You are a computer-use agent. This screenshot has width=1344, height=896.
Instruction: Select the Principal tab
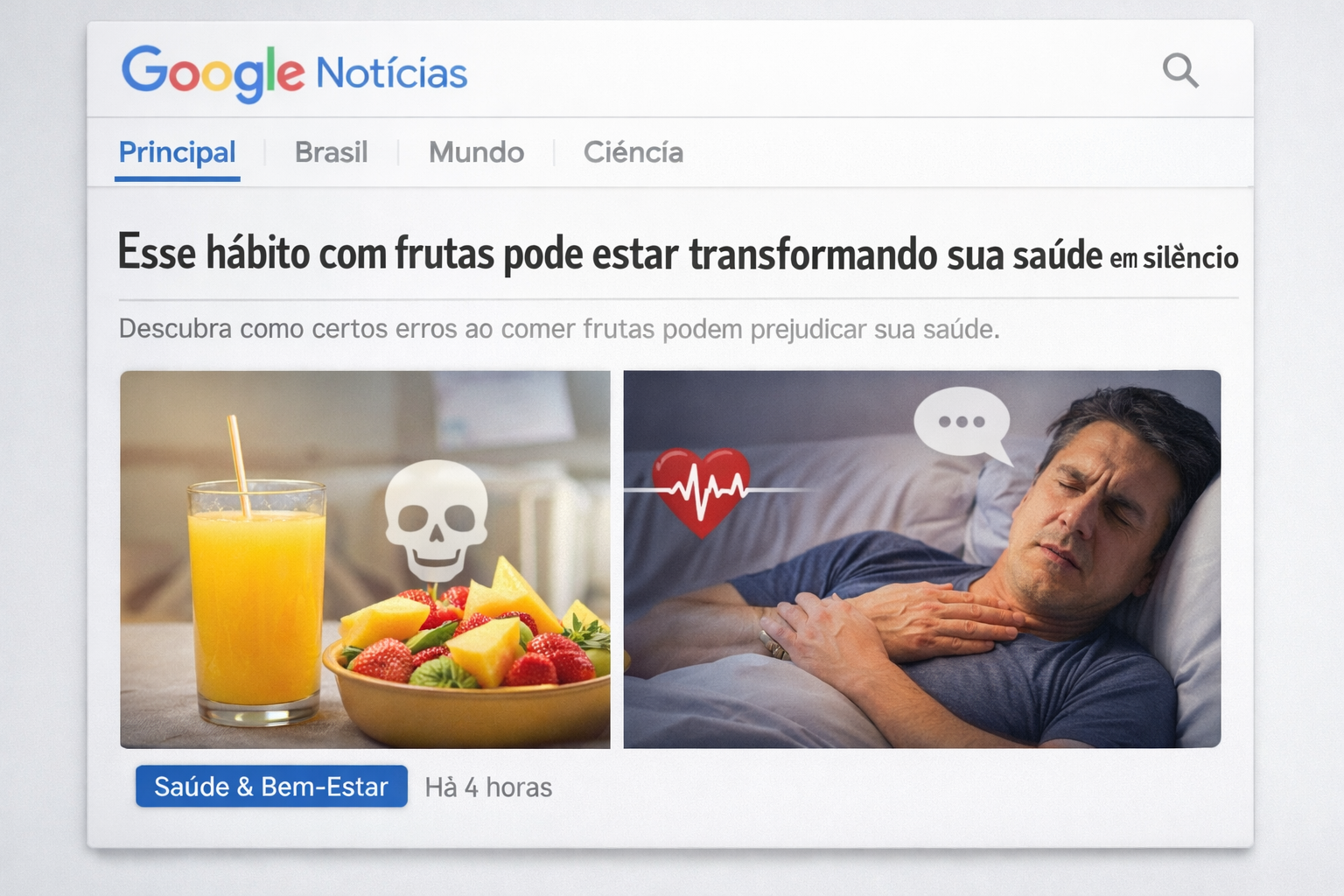click(178, 152)
